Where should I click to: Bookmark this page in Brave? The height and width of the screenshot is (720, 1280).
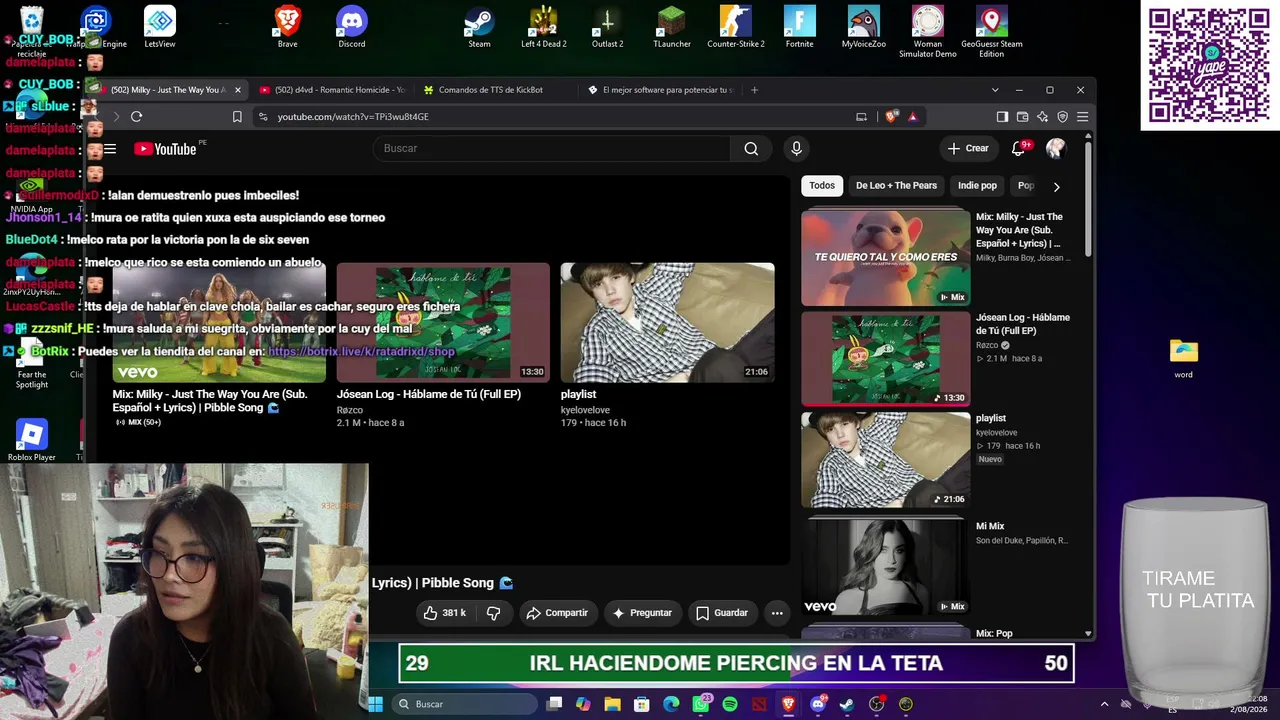point(237,117)
